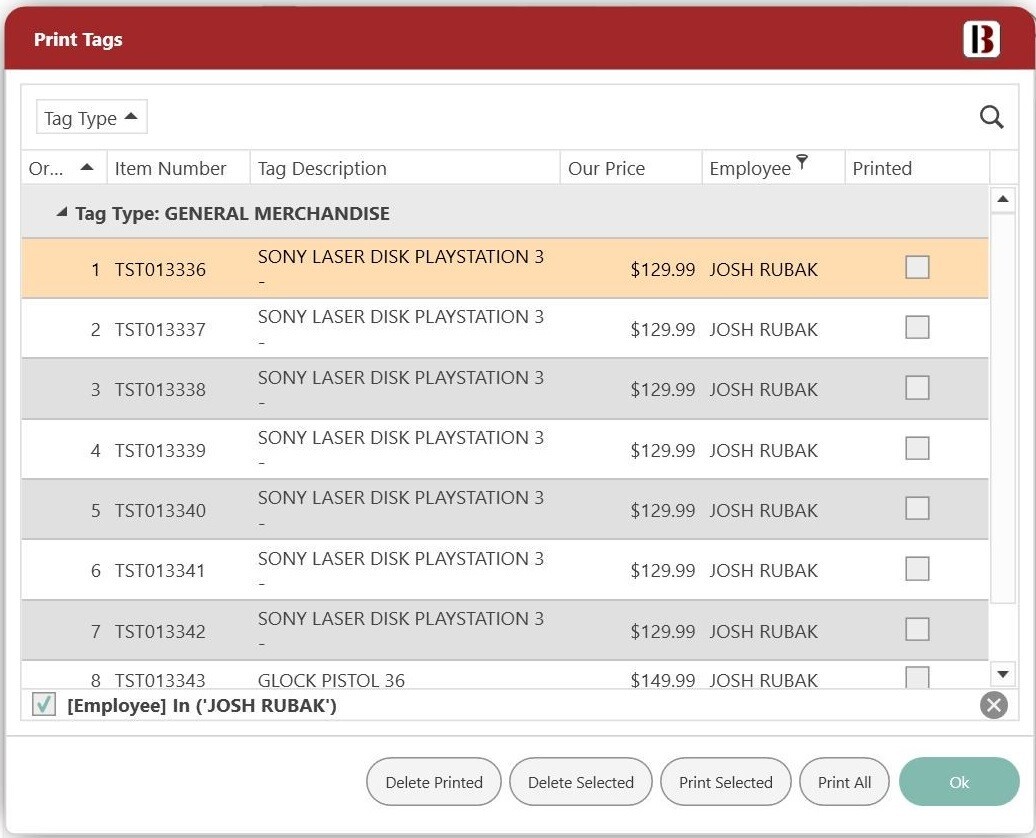Select item number TST013342
1036x838 pixels.
pyautogui.click(x=160, y=631)
